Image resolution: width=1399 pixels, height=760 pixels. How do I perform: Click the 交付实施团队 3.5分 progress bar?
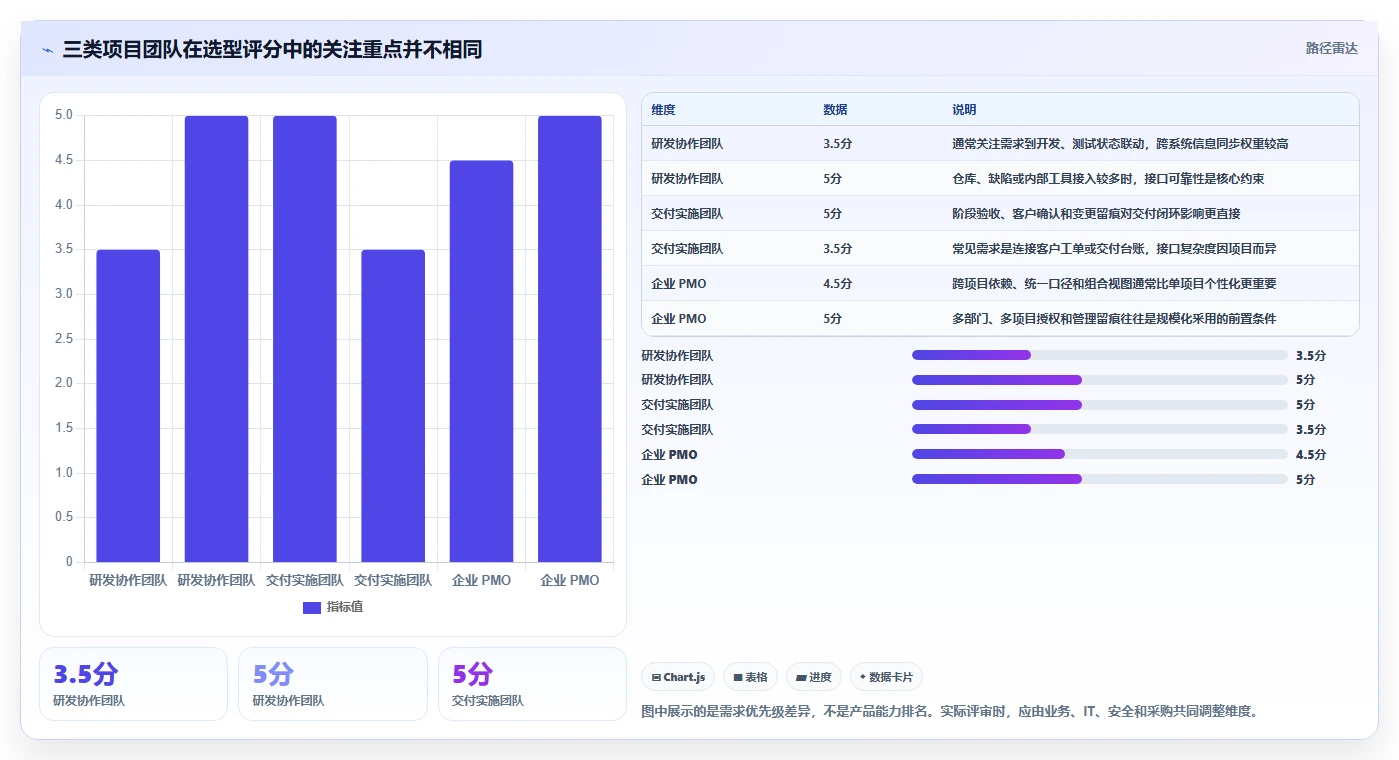(1099, 429)
